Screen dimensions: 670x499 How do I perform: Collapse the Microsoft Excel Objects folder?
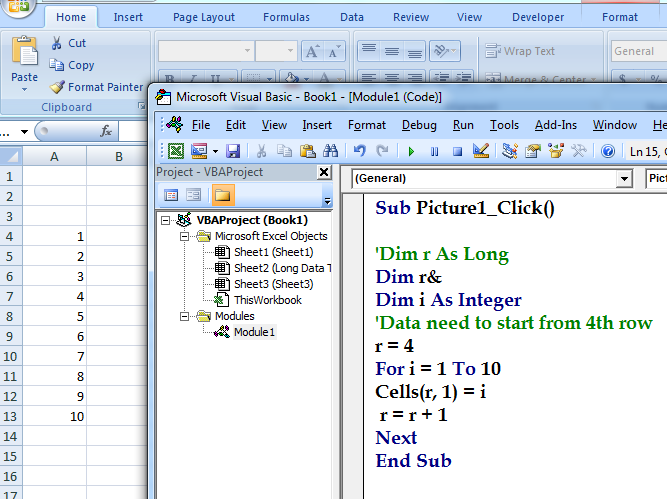coord(184,236)
